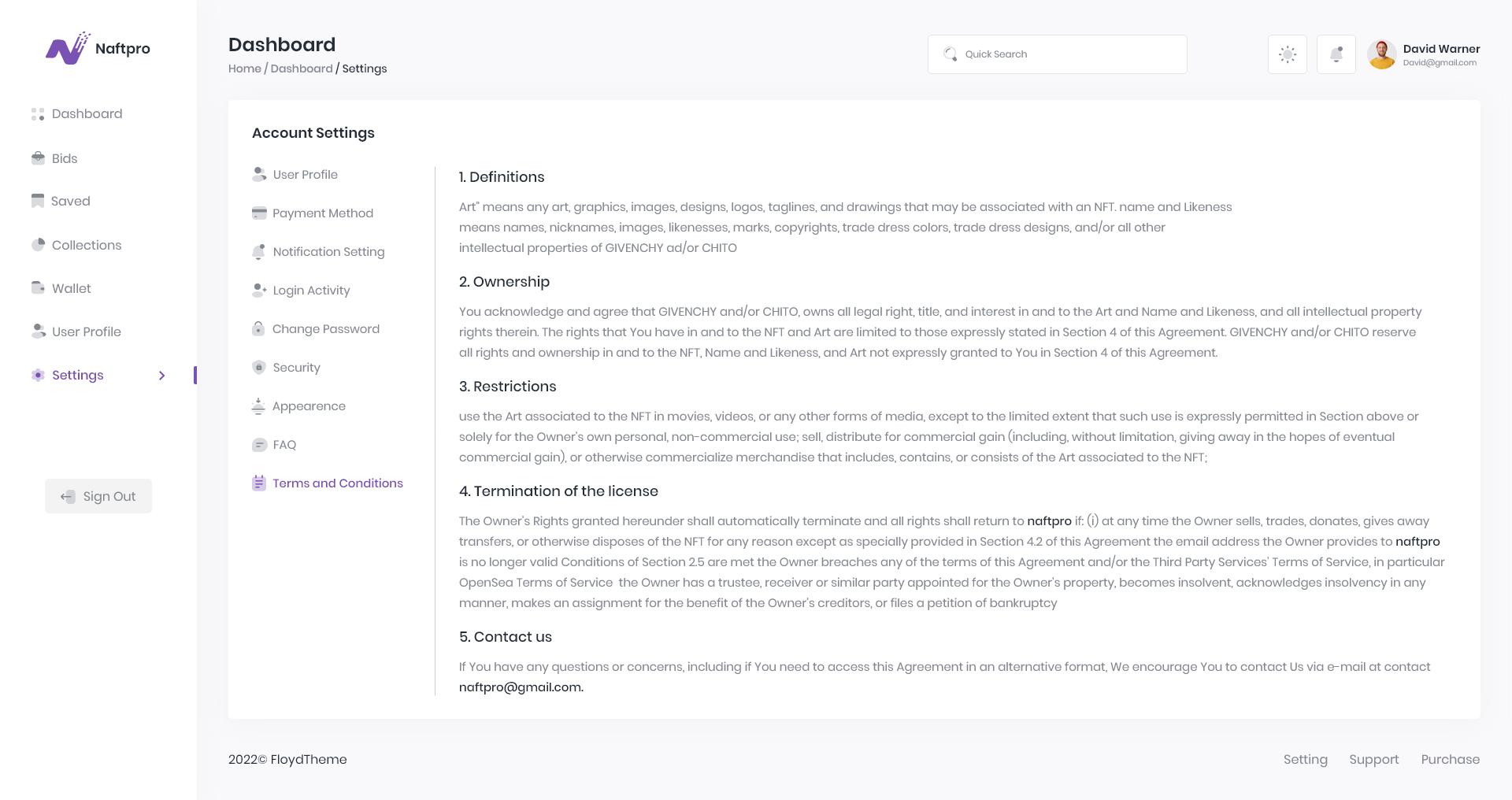The width and height of the screenshot is (1512, 800).
Task: Click the Payment Method card icon
Action: coord(259,213)
